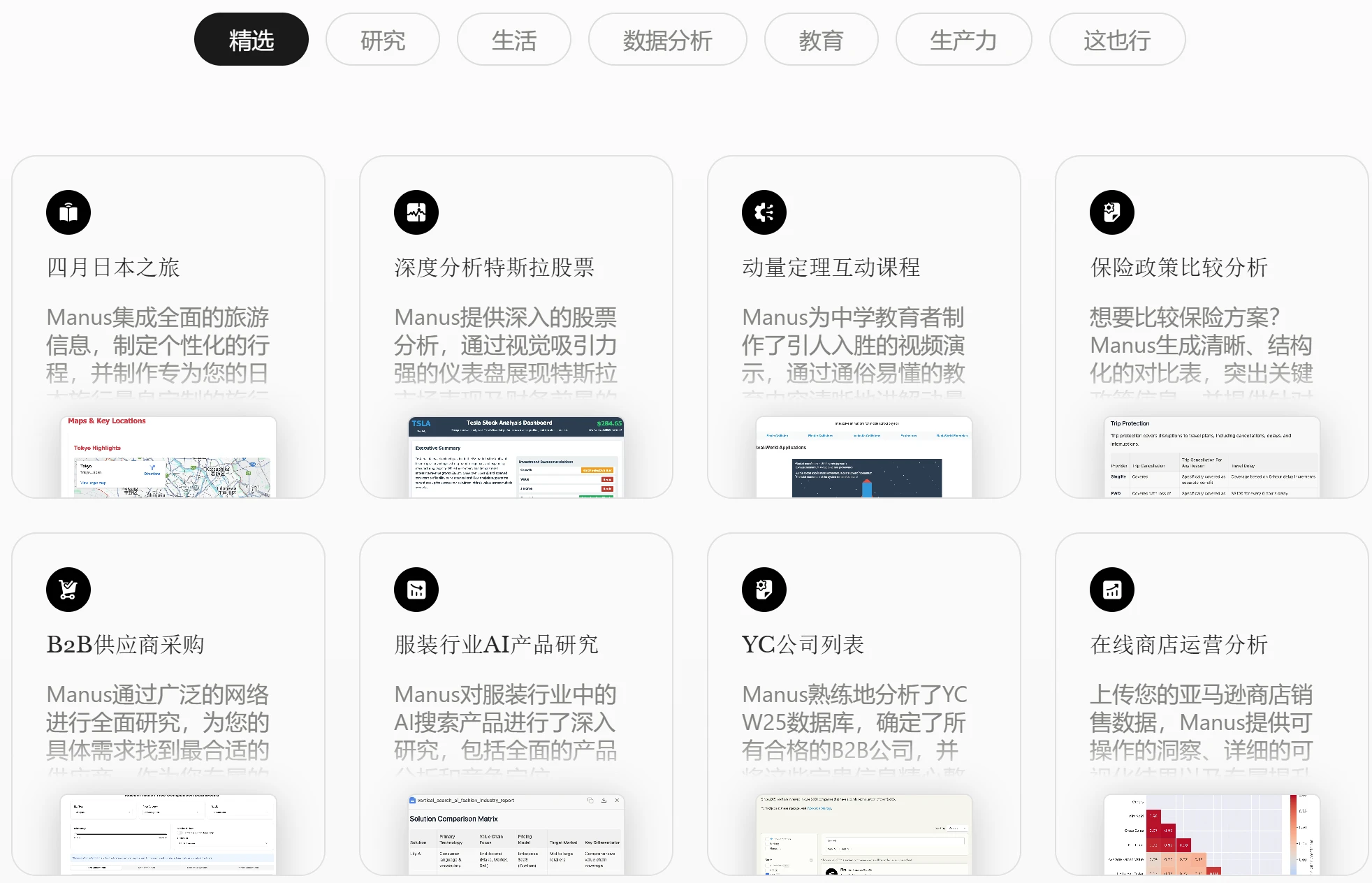This screenshot has width=1372, height=883.
Task: Select the megaphone icon on 动量定理互动课程 card
Action: click(764, 212)
